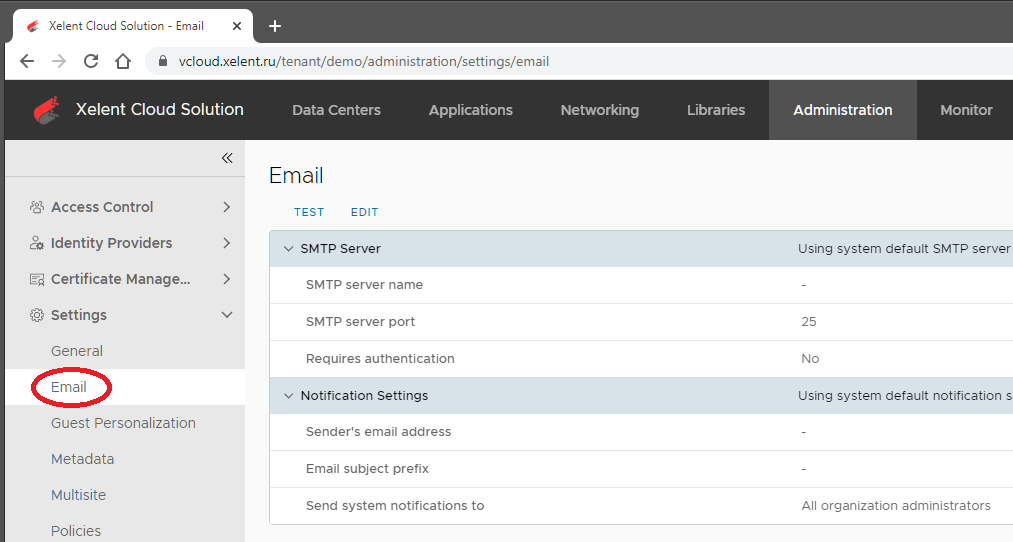Click 'Using system default SMTP server' text
Viewport: 1013px width, 542px height.
click(903, 249)
